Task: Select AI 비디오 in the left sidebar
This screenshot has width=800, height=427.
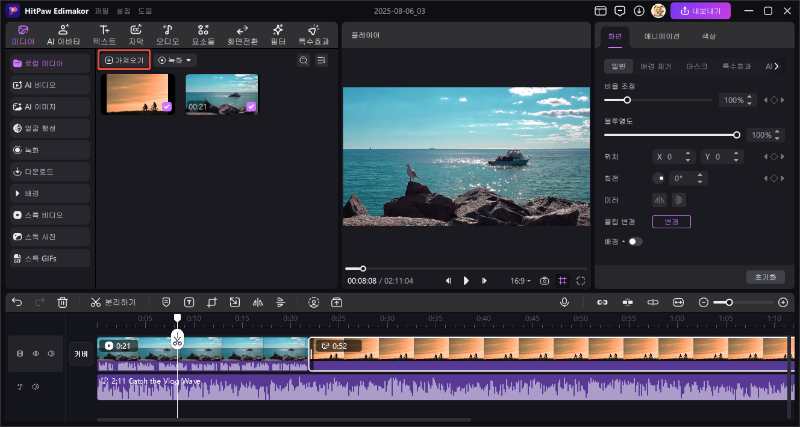Action: [x=49, y=85]
